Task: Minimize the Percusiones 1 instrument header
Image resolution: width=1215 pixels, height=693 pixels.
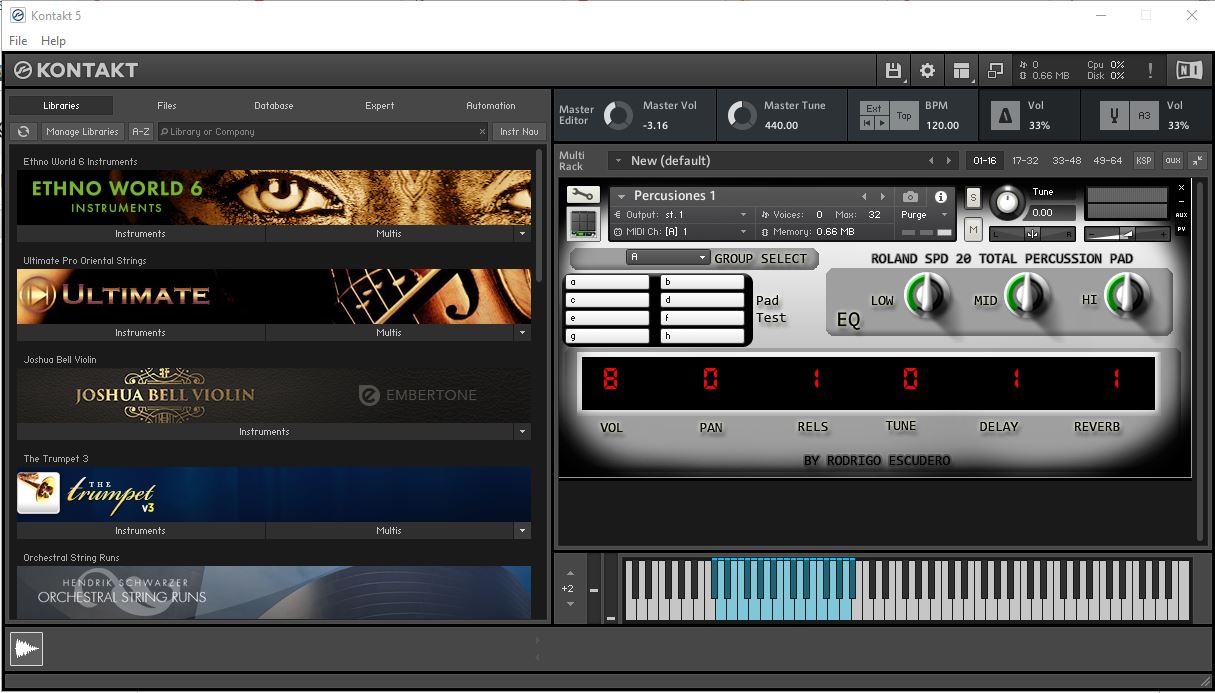Action: tap(1181, 201)
